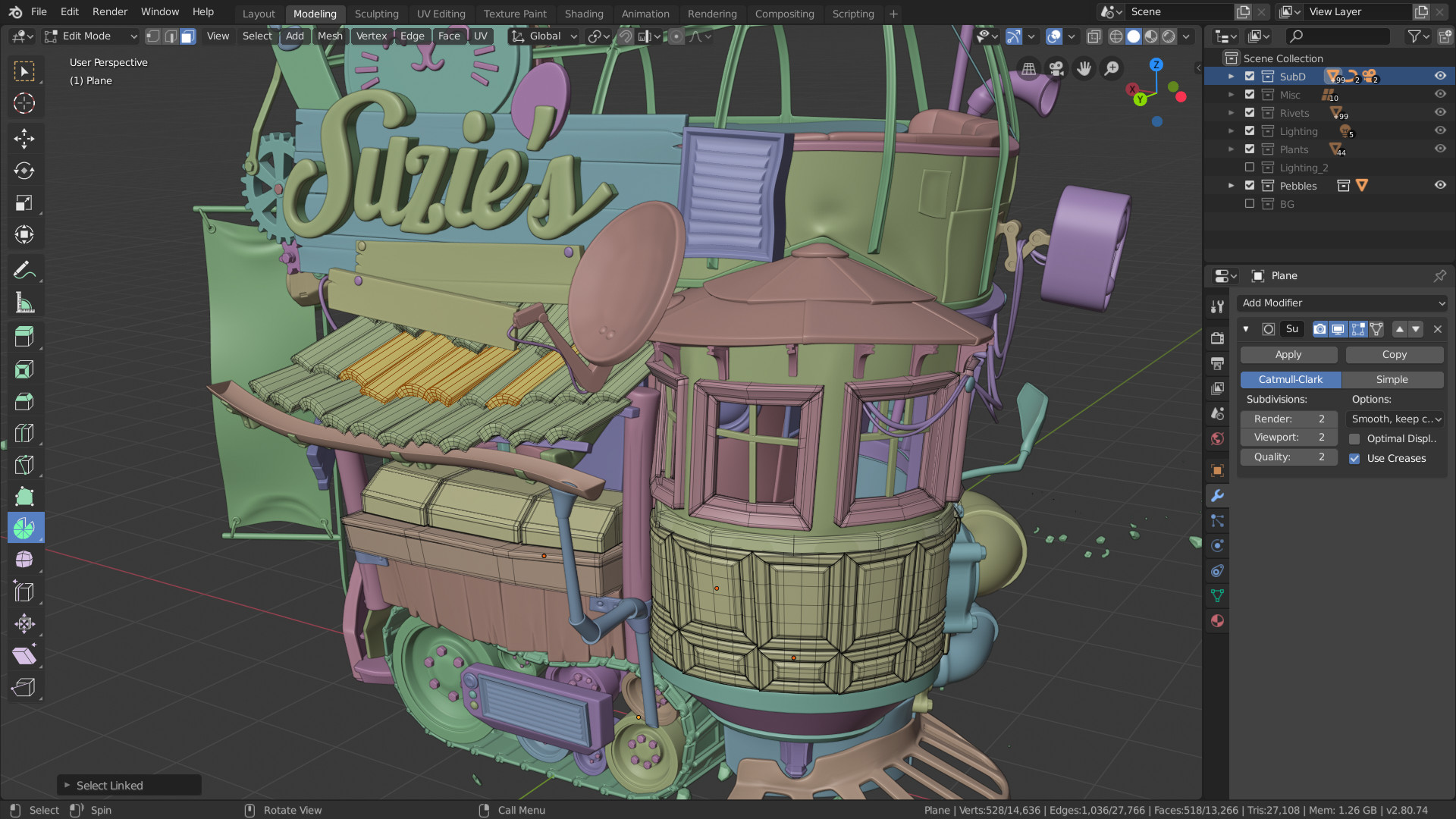The image size is (1456, 819).
Task: Switch to the UV Editing workspace tab
Action: pos(440,13)
